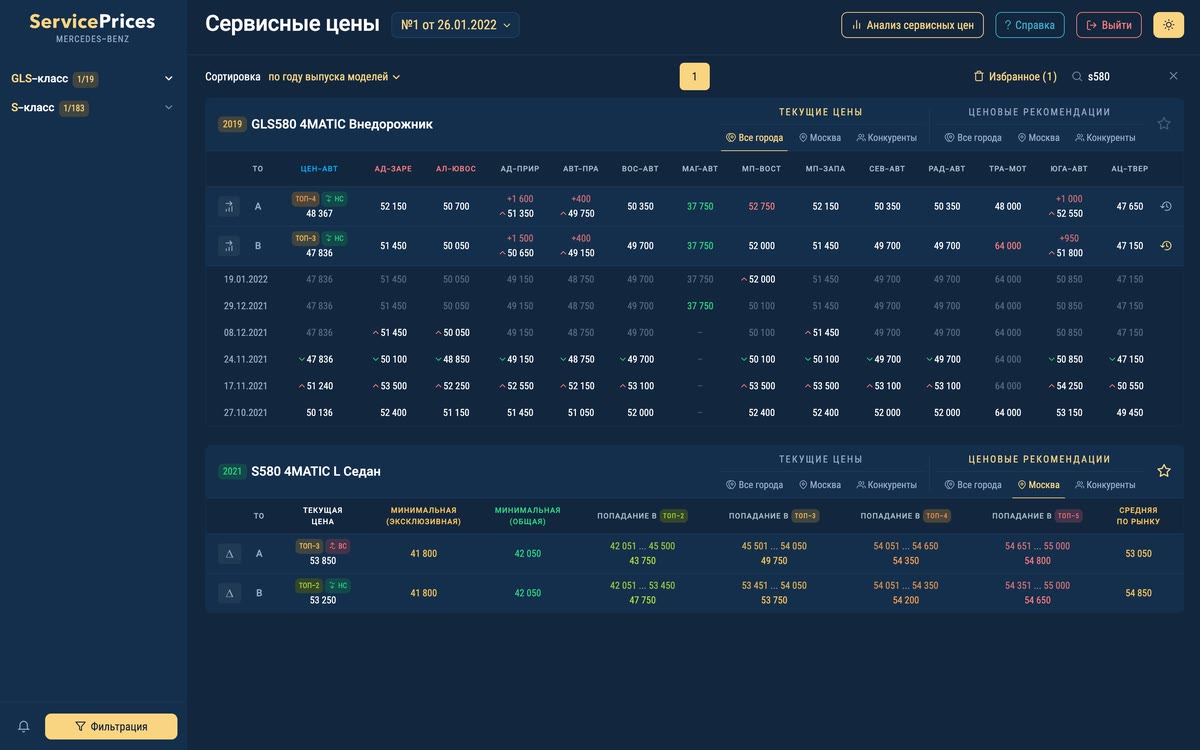
Task: Select Москва under GLS580 Ценовые рекомендации
Action: pyautogui.click(x=1038, y=138)
